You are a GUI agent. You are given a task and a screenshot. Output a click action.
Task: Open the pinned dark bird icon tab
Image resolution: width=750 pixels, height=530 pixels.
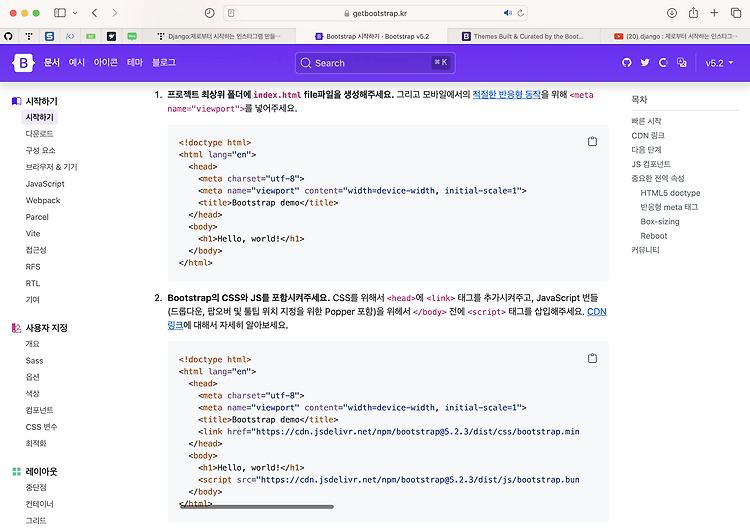tap(111, 36)
